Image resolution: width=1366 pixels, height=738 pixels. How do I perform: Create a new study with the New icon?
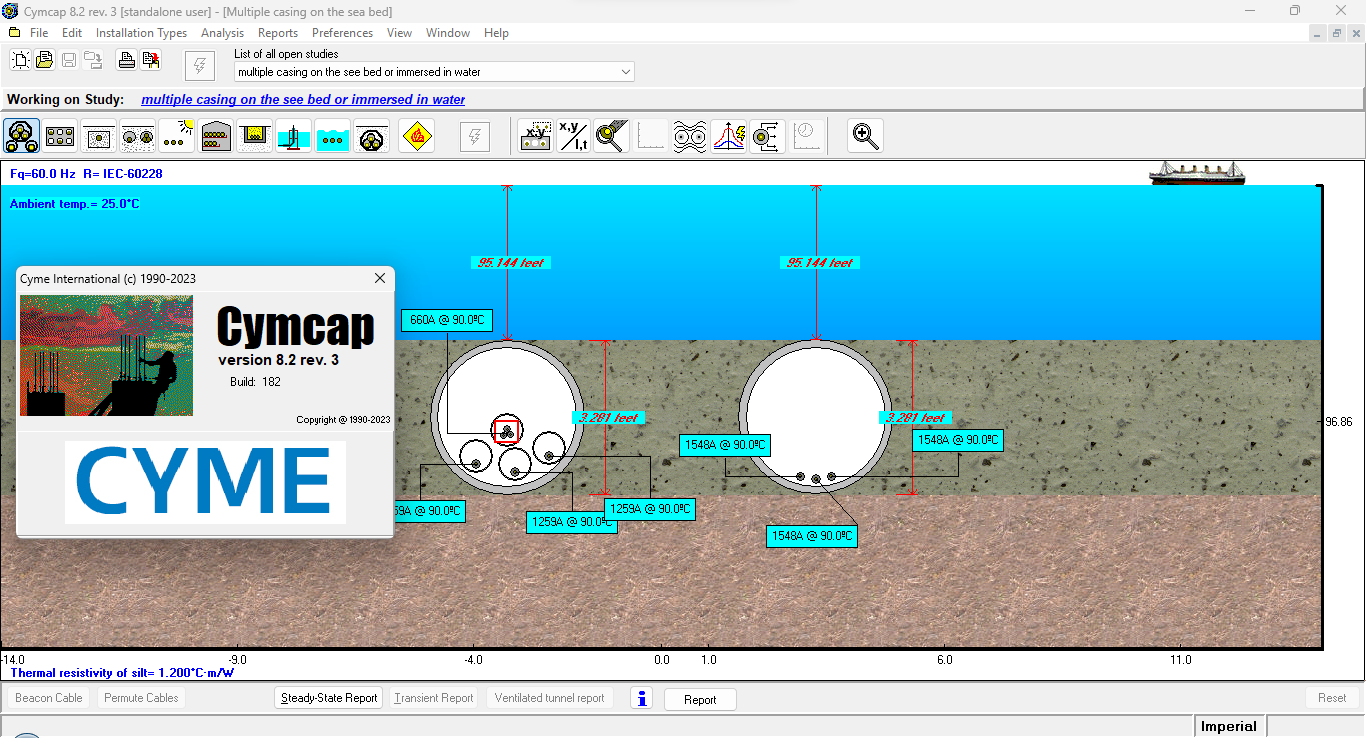pos(19,60)
